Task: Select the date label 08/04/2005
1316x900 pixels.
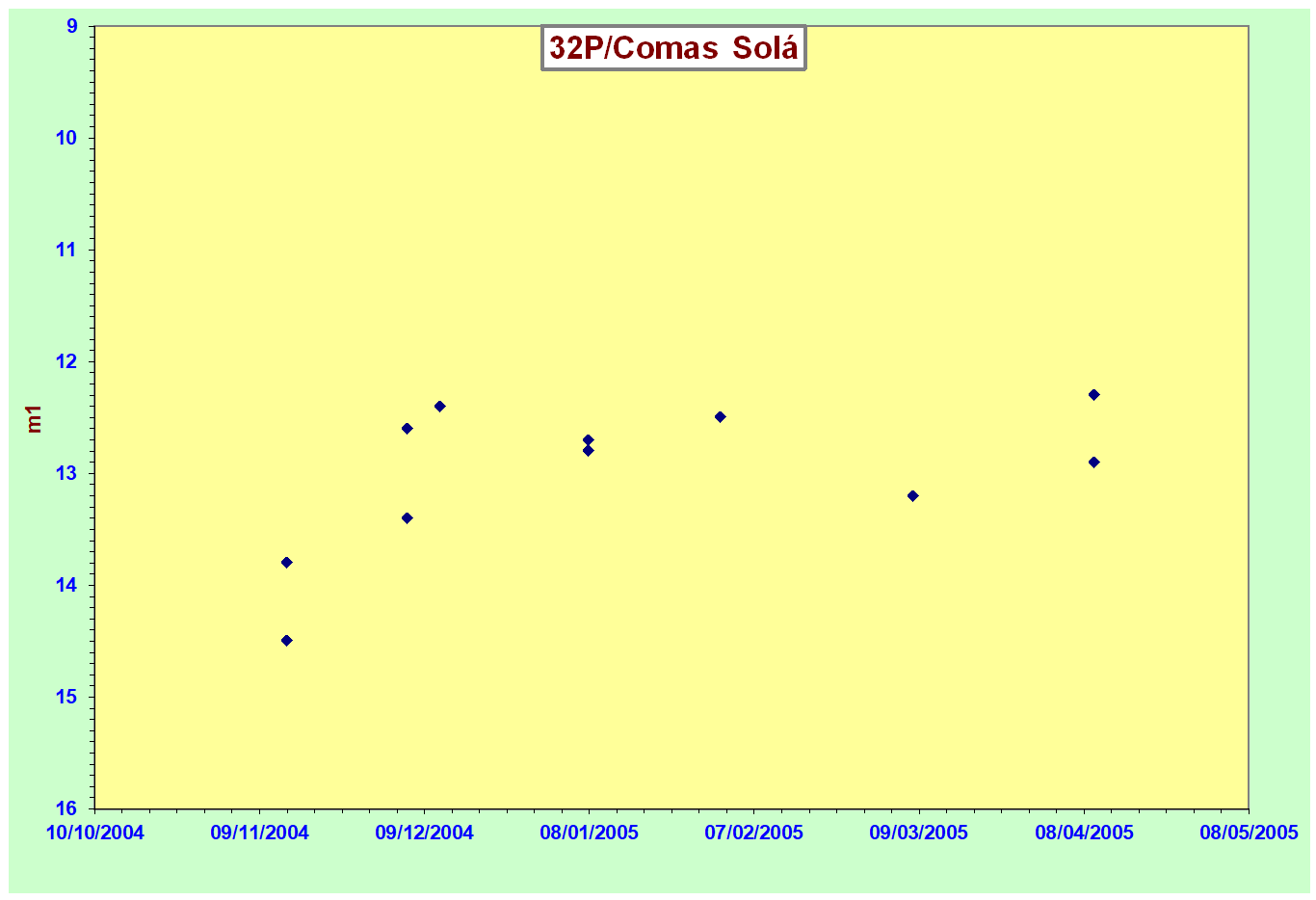Action: [1084, 833]
